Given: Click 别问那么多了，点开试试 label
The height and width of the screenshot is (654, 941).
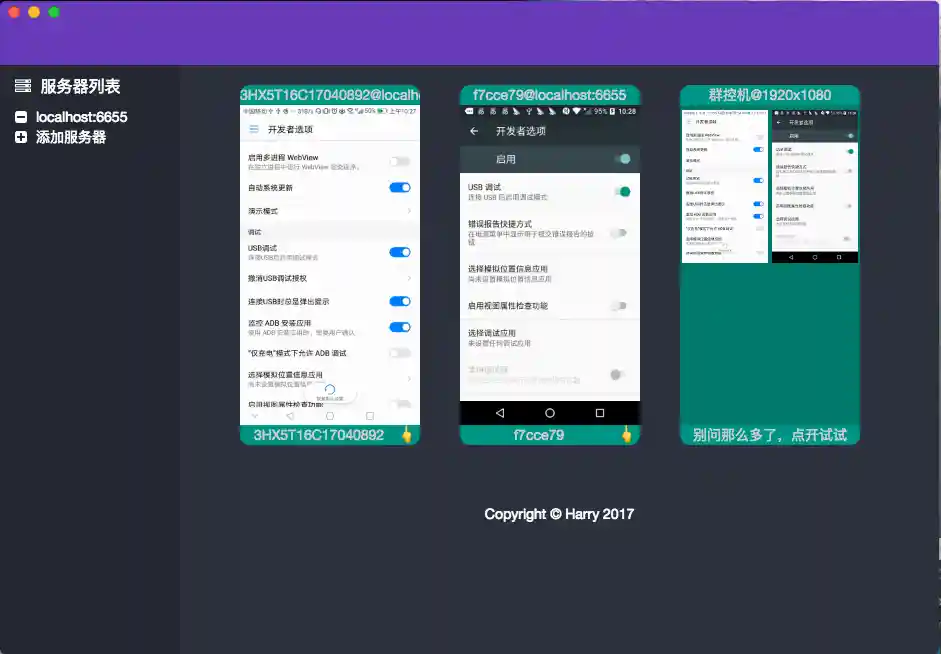Looking at the screenshot, I should [769, 435].
